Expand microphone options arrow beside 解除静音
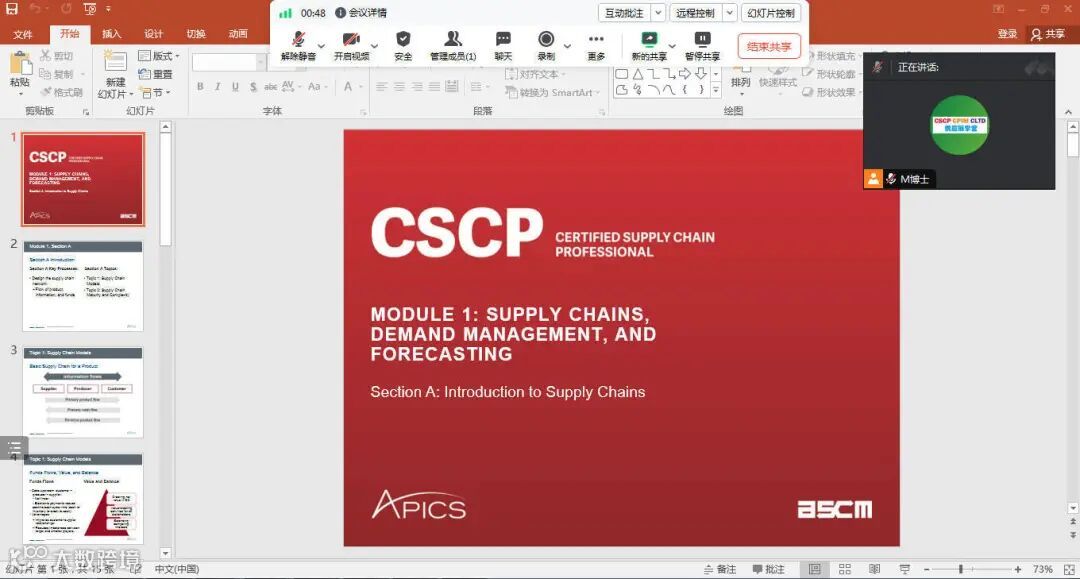 (x=322, y=47)
